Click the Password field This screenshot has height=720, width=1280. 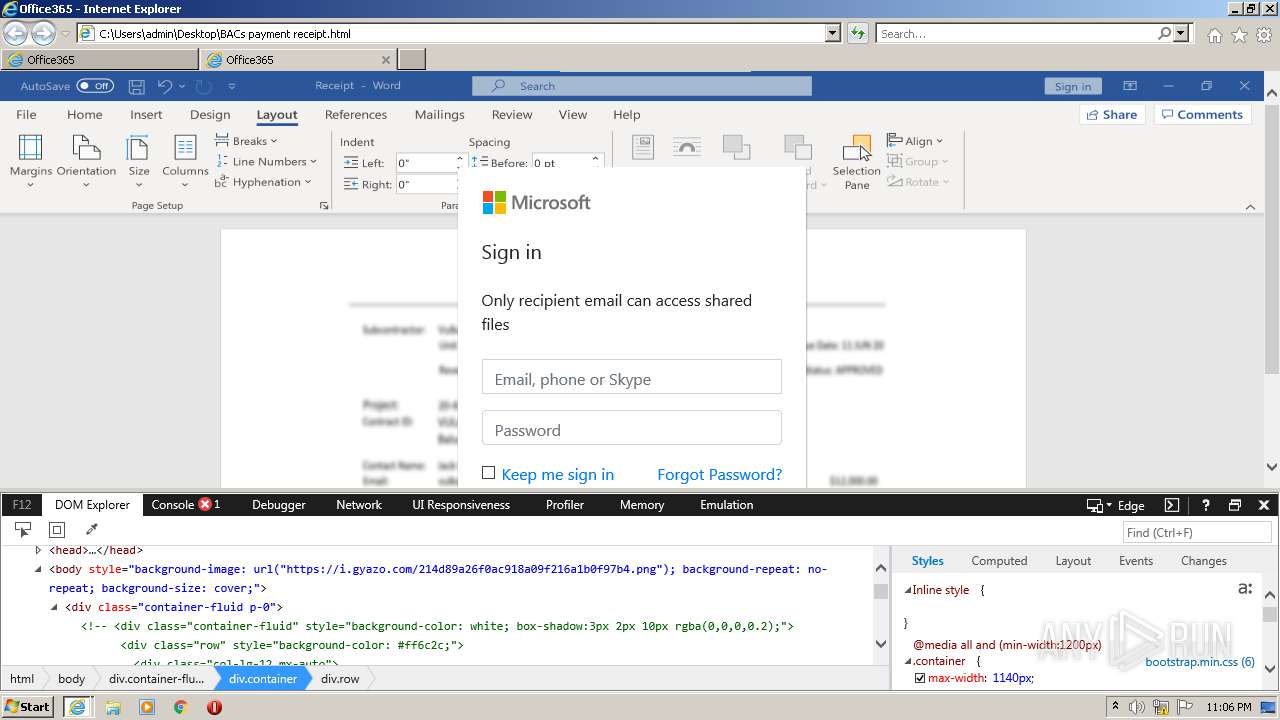[632, 428]
